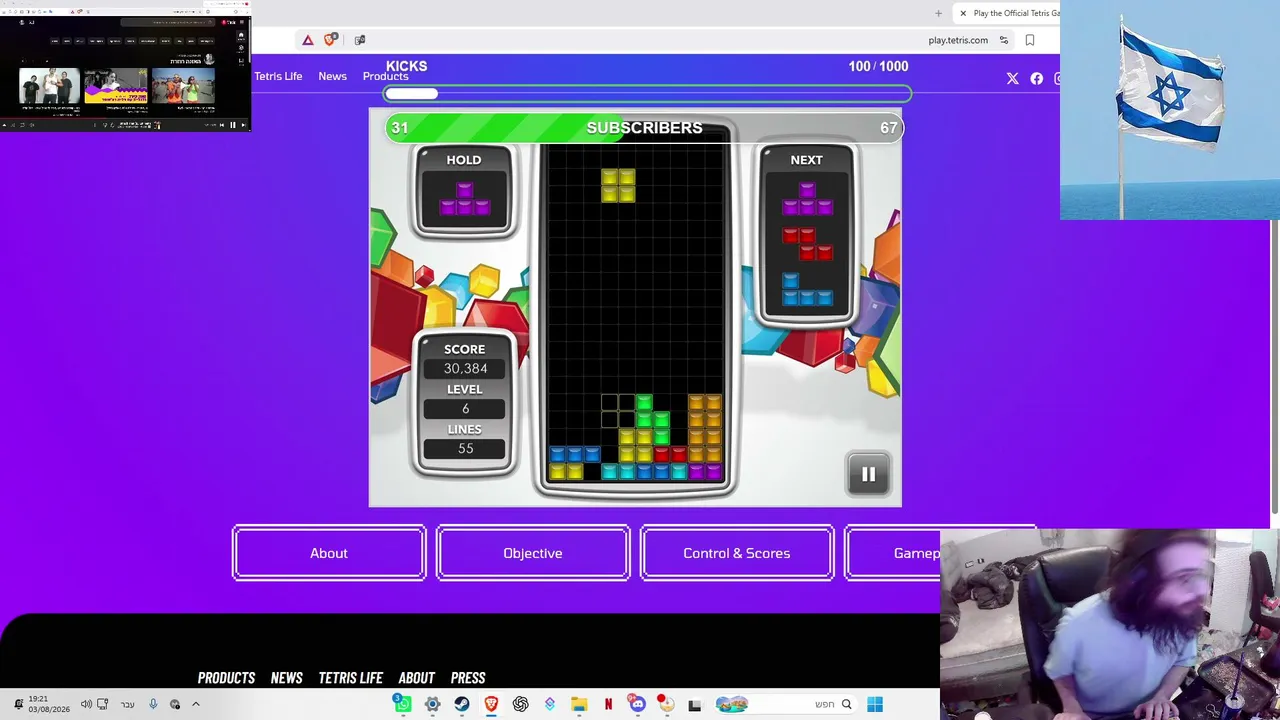
Task: Open Netflix from the taskbar
Action: (608, 704)
